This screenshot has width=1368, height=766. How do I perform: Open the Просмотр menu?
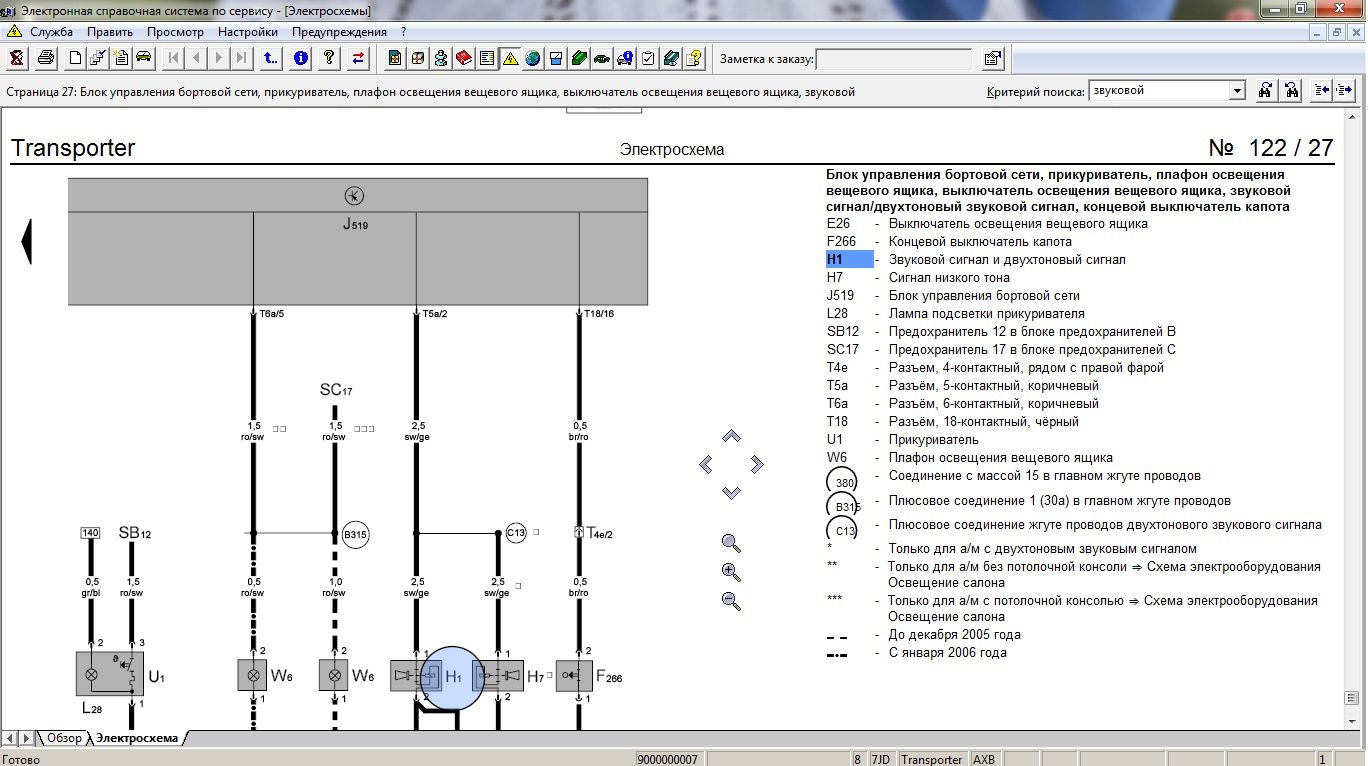point(175,32)
